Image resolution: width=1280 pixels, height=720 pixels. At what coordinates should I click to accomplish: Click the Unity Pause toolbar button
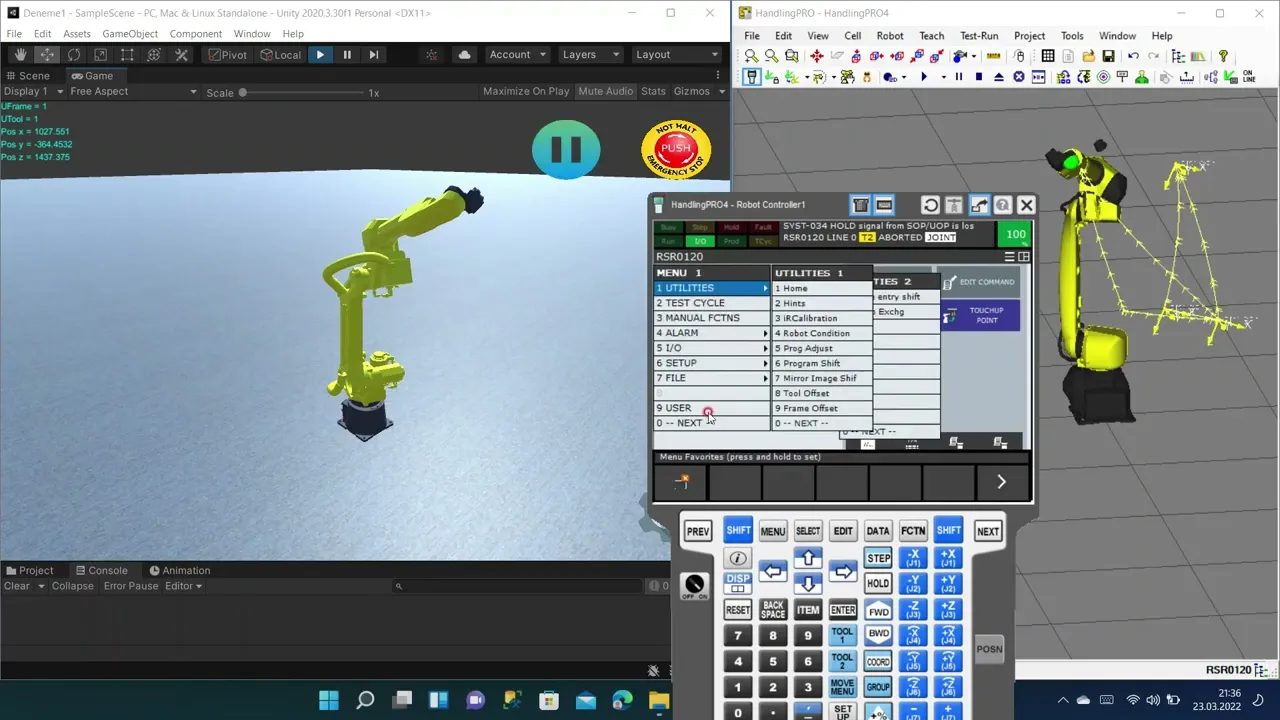pyautogui.click(x=347, y=55)
